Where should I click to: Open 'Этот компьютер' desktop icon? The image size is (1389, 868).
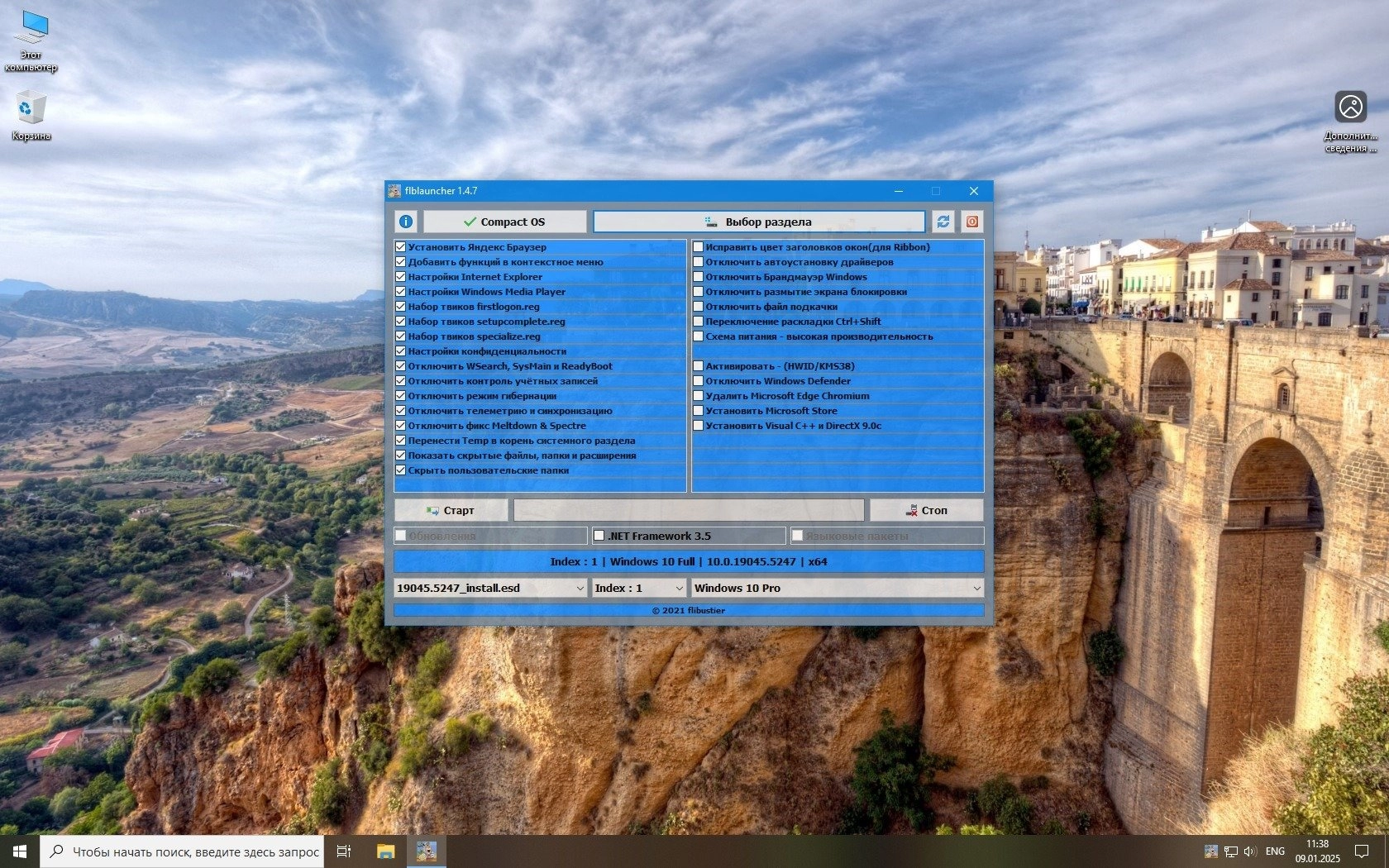pyautogui.click(x=31, y=41)
